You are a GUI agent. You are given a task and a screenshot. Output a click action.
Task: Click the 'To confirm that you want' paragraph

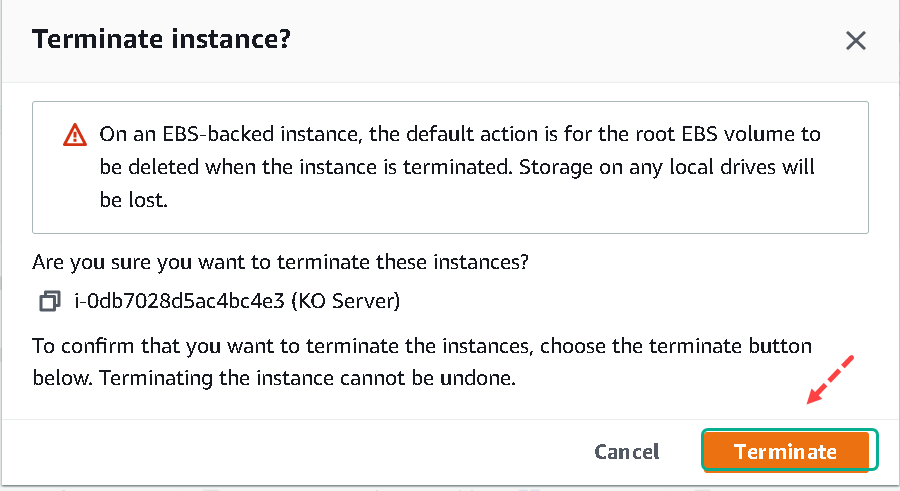(422, 362)
